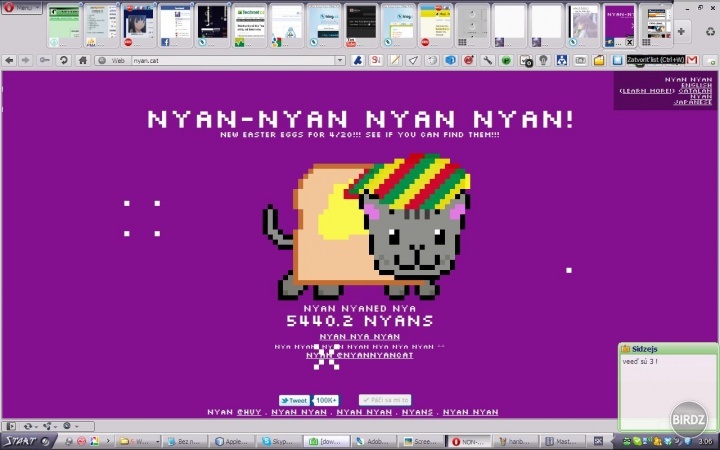This screenshot has width=720, height=450.
Task: Open the Adob... taskbar window
Action: point(374,442)
